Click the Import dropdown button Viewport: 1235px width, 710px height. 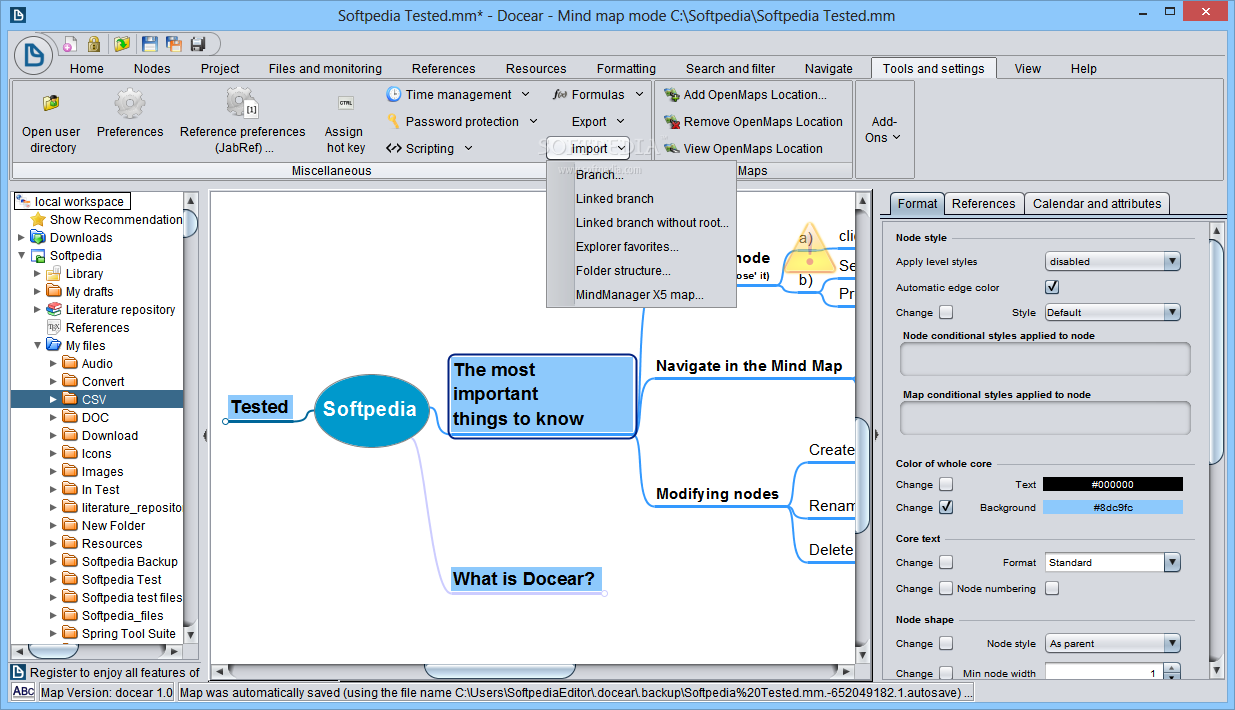(588, 148)
